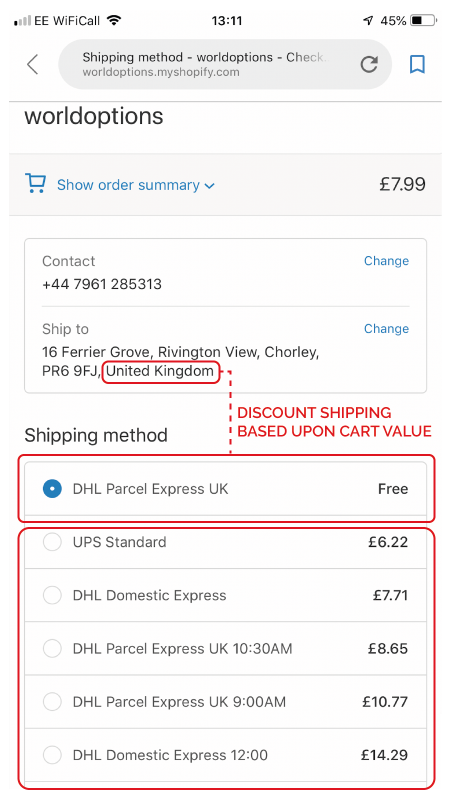Expand Show order summary
Image resolution: width=450 pixels, height=800 pixels.
(x=128, y=185)
